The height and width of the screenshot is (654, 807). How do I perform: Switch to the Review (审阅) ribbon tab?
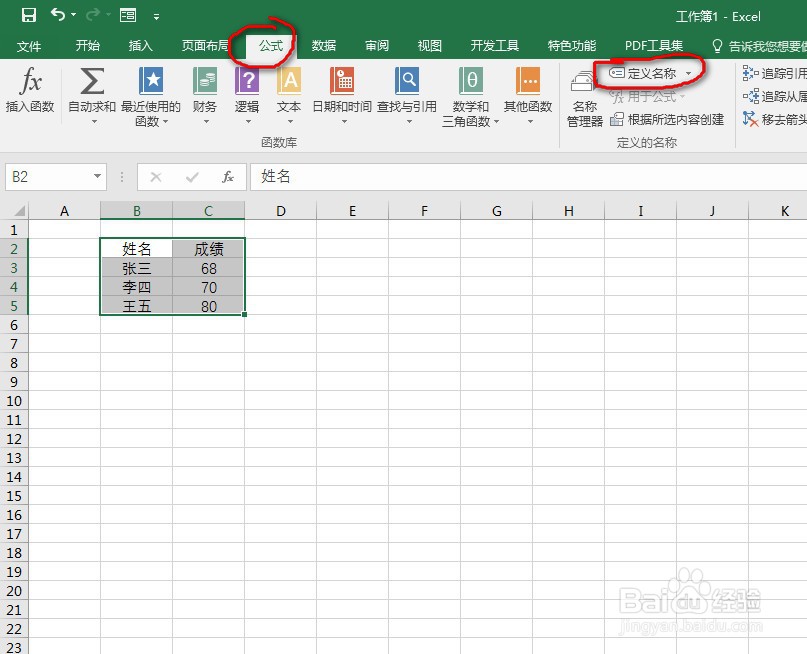pos(376,45)
